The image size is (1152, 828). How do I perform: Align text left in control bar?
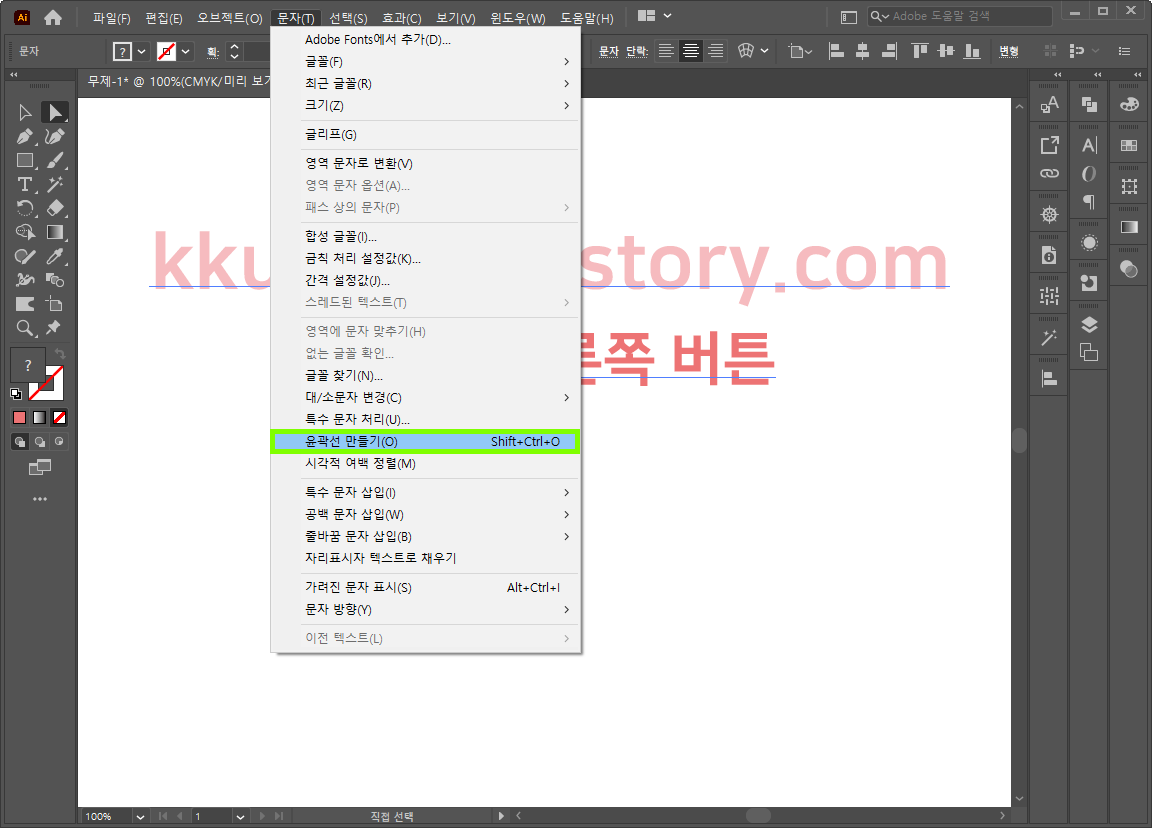[x=666, y=51]
